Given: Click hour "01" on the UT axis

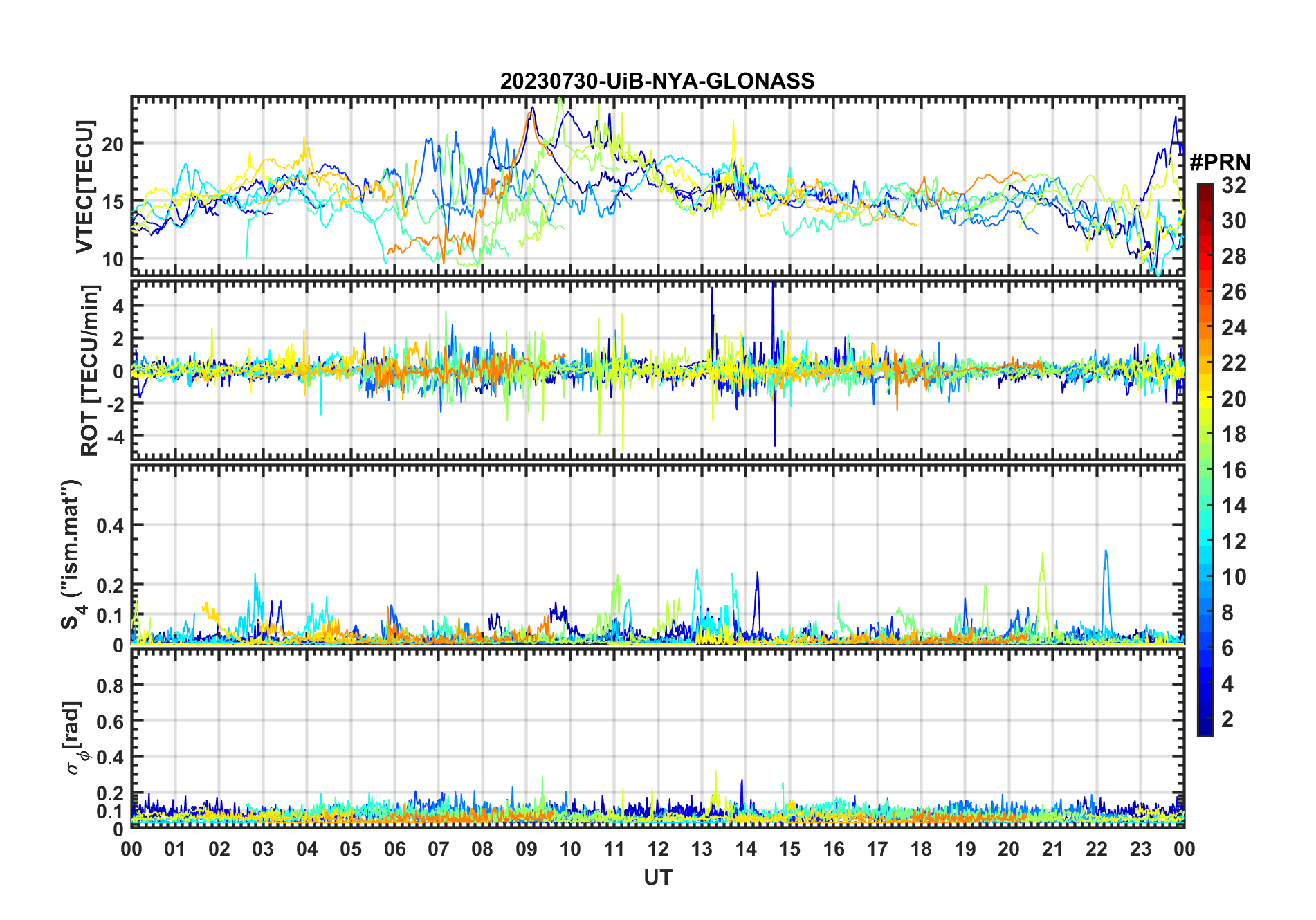Looking at the screenshot, I should (175, 849).
